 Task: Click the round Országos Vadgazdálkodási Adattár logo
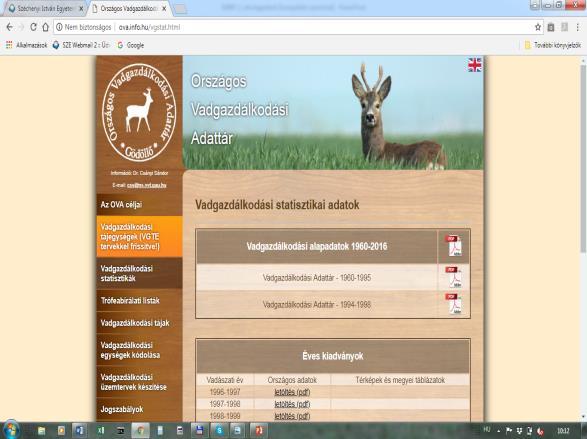139,112
